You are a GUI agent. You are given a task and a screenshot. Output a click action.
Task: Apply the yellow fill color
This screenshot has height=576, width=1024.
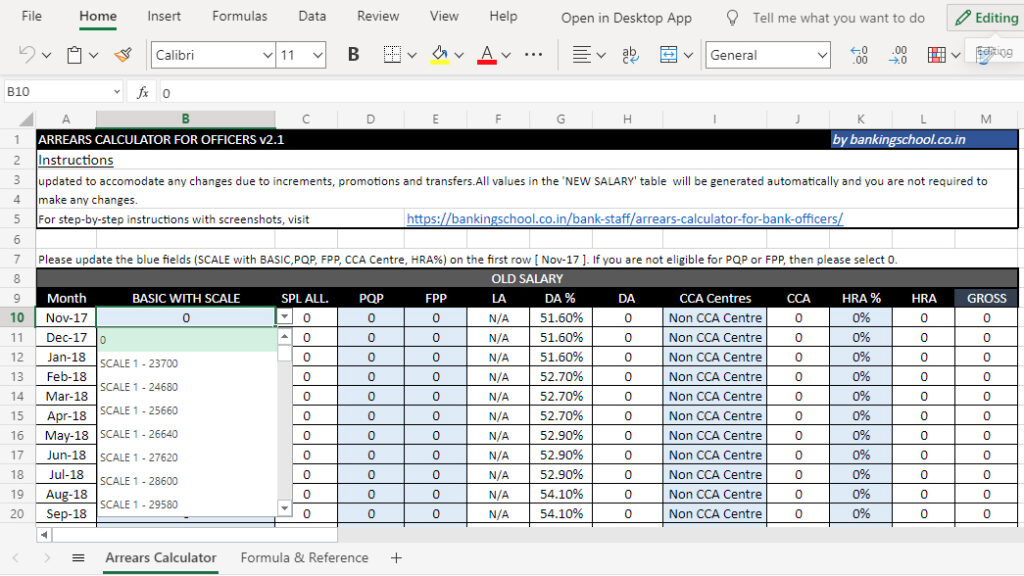439,55
